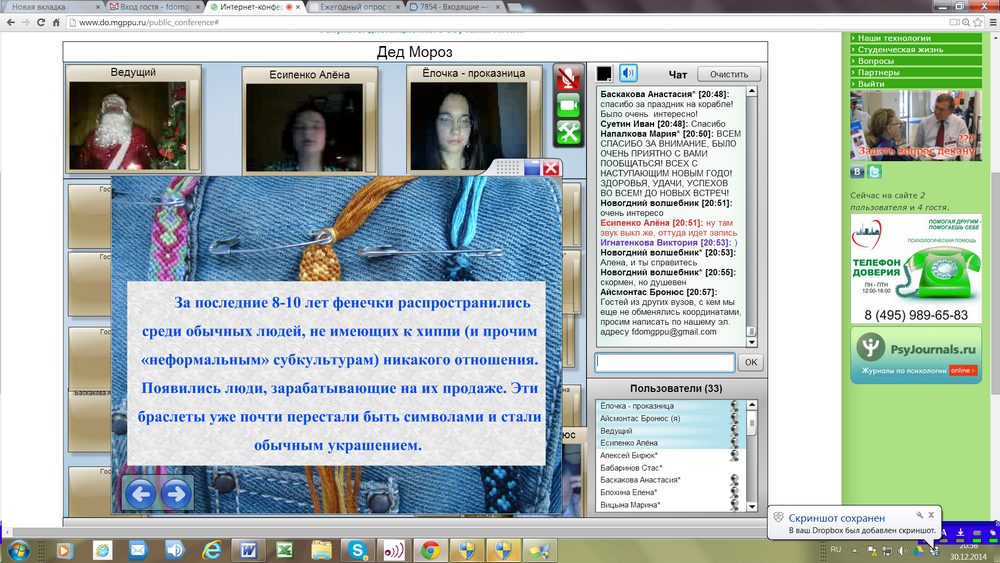Click the chat scrollbar up arrow
Viewport: 1000px width, 563px height.
pyautogui.click(x=752, y=91)
